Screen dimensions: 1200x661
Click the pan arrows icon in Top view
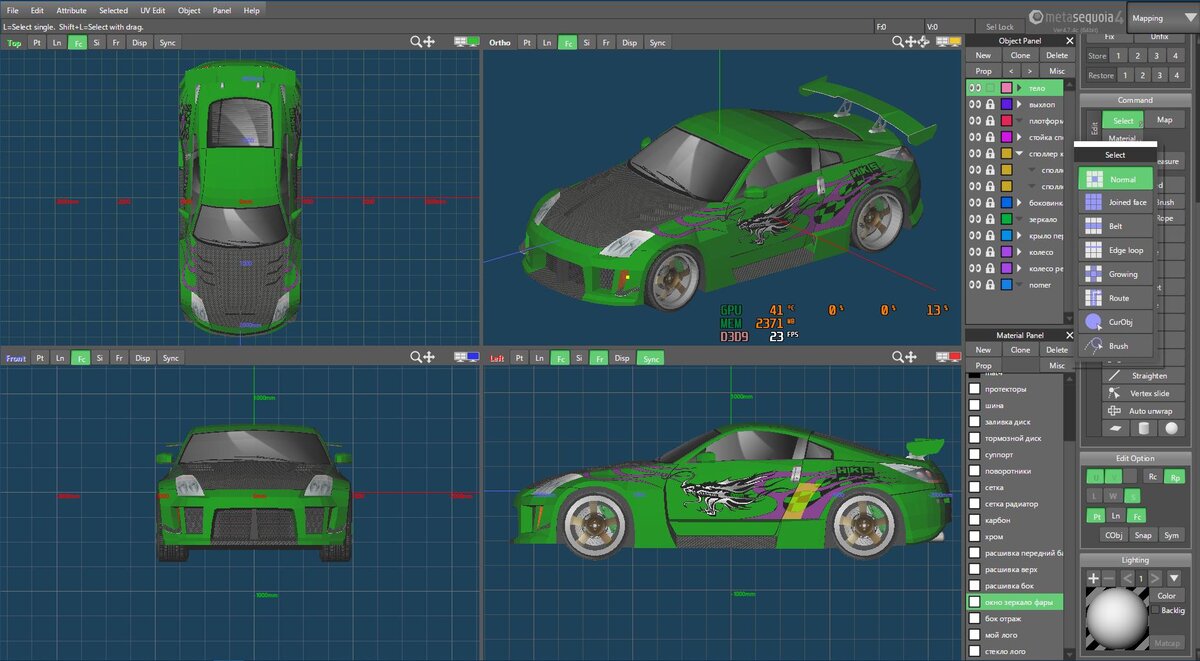430,42
